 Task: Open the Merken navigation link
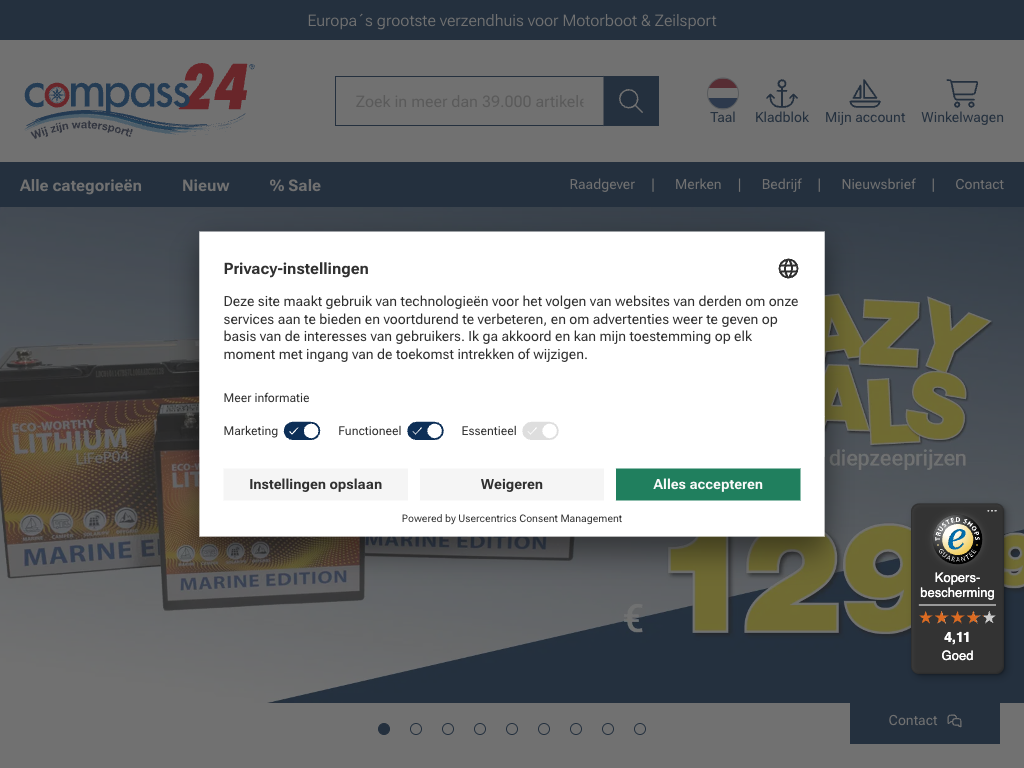point(698,184)
